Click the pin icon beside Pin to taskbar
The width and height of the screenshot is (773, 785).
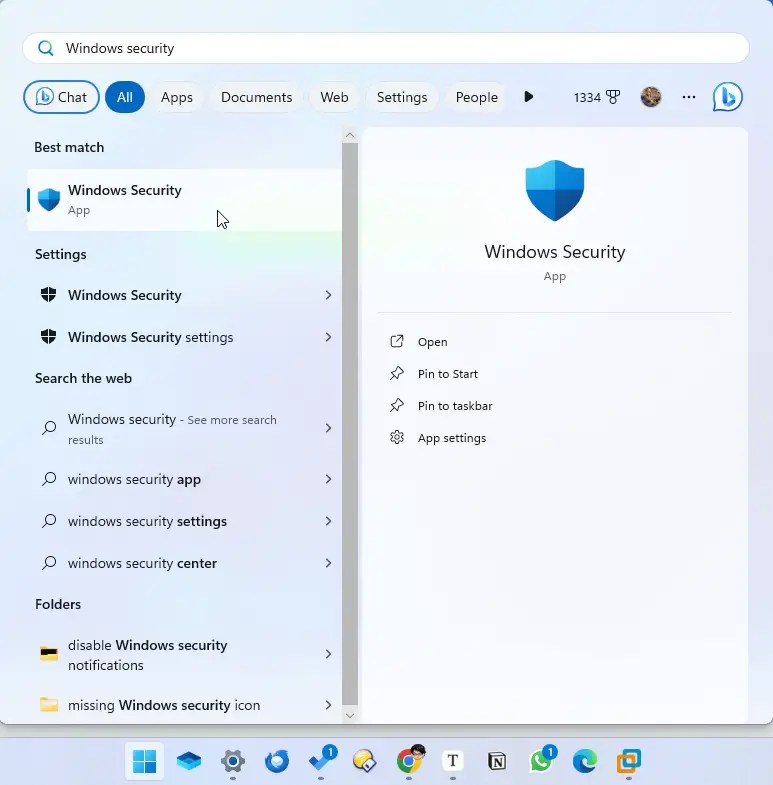click(397, 406)
